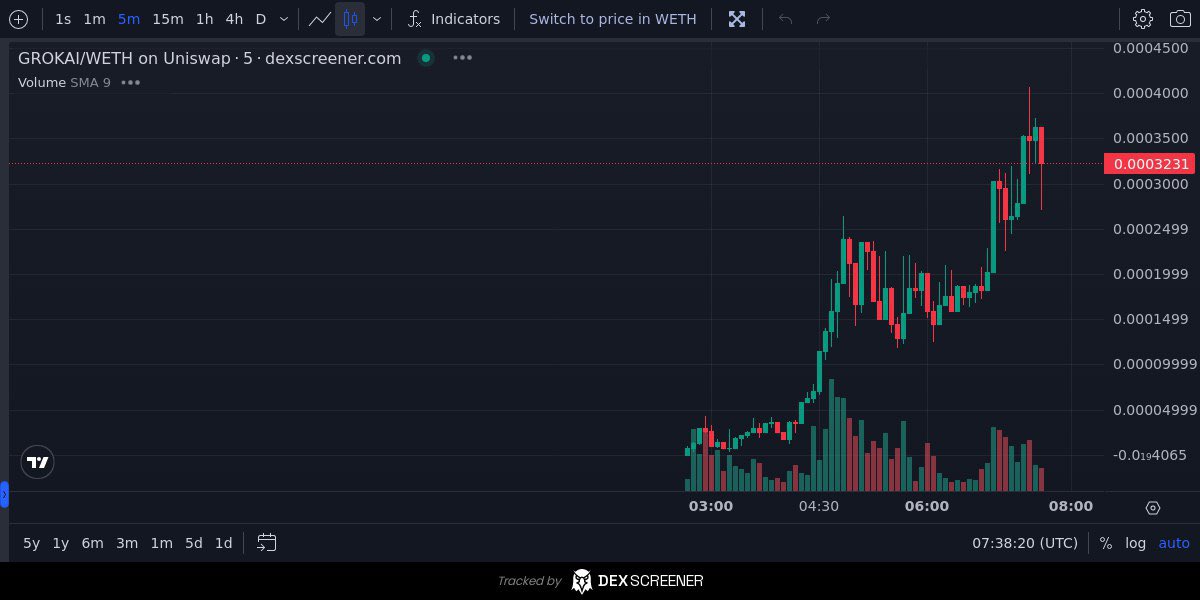This screenshot has height=600, width=1200.
Task: Enter fullscreen chart mode
Action: (737, 19)
